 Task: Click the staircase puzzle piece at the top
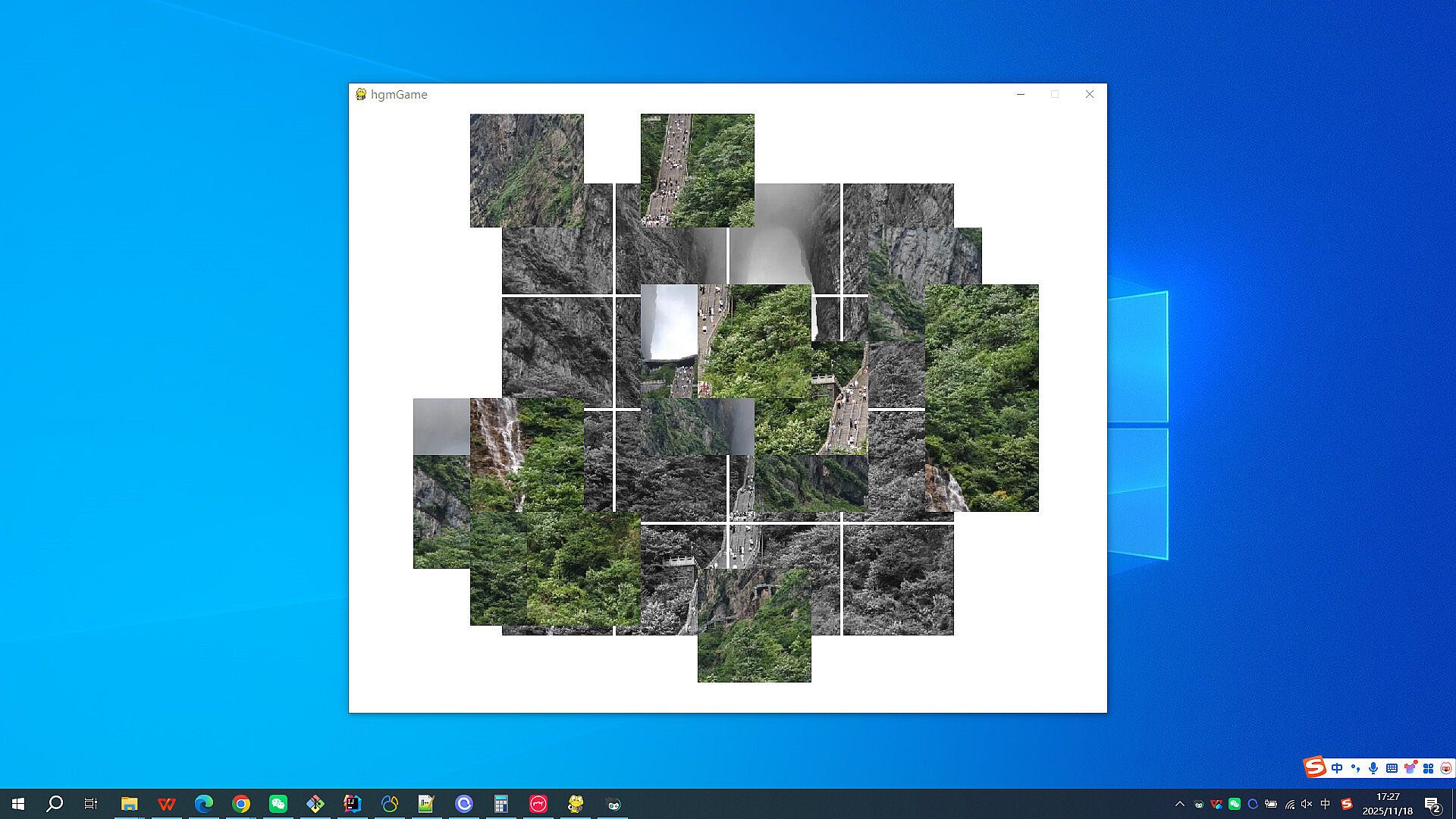click(697, 170)
